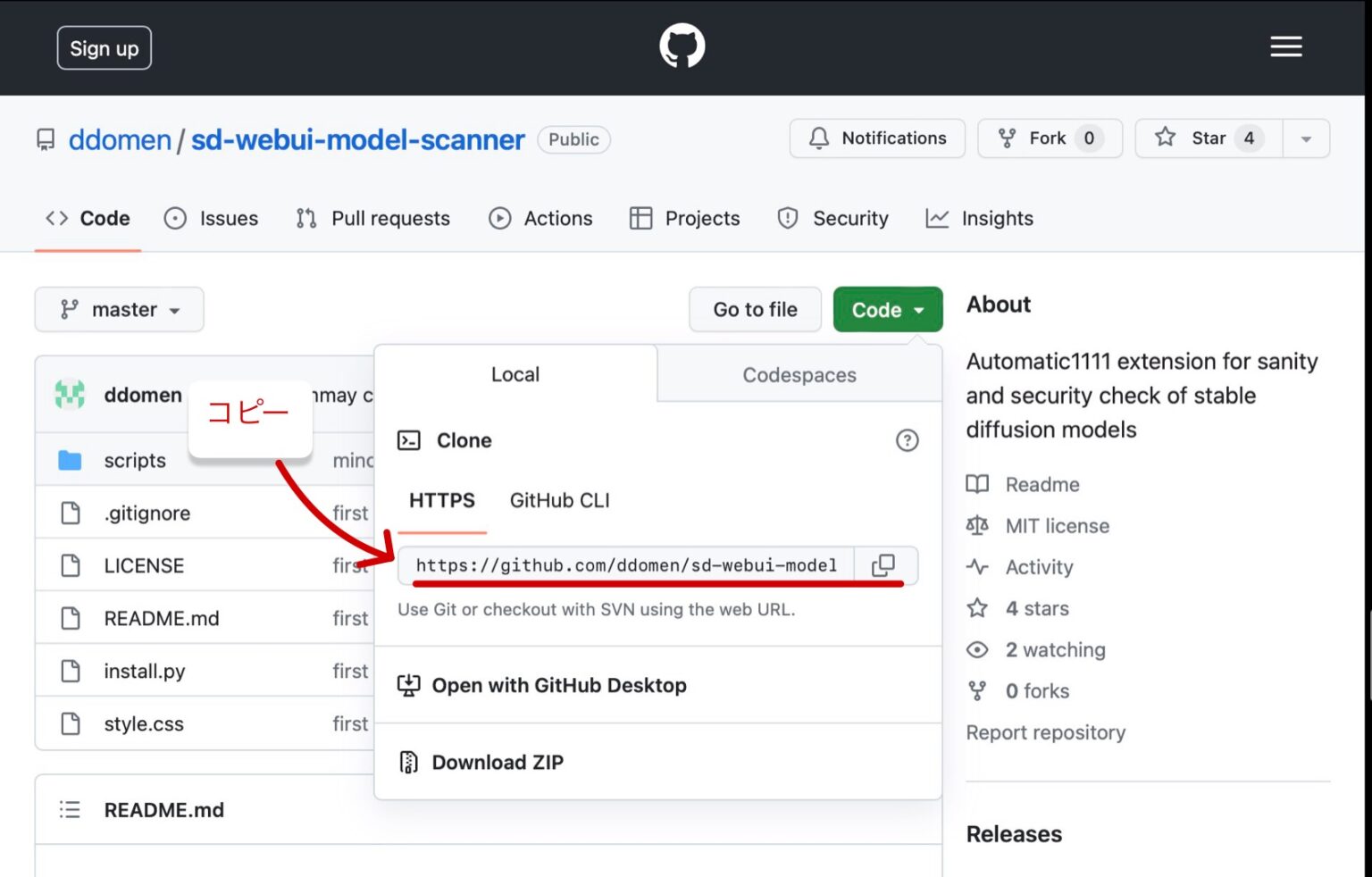Image resolution: width=1372 pixels, height=877 pixels.
Task: Open the scripts folder icon
Action: (x=69, y=460)
